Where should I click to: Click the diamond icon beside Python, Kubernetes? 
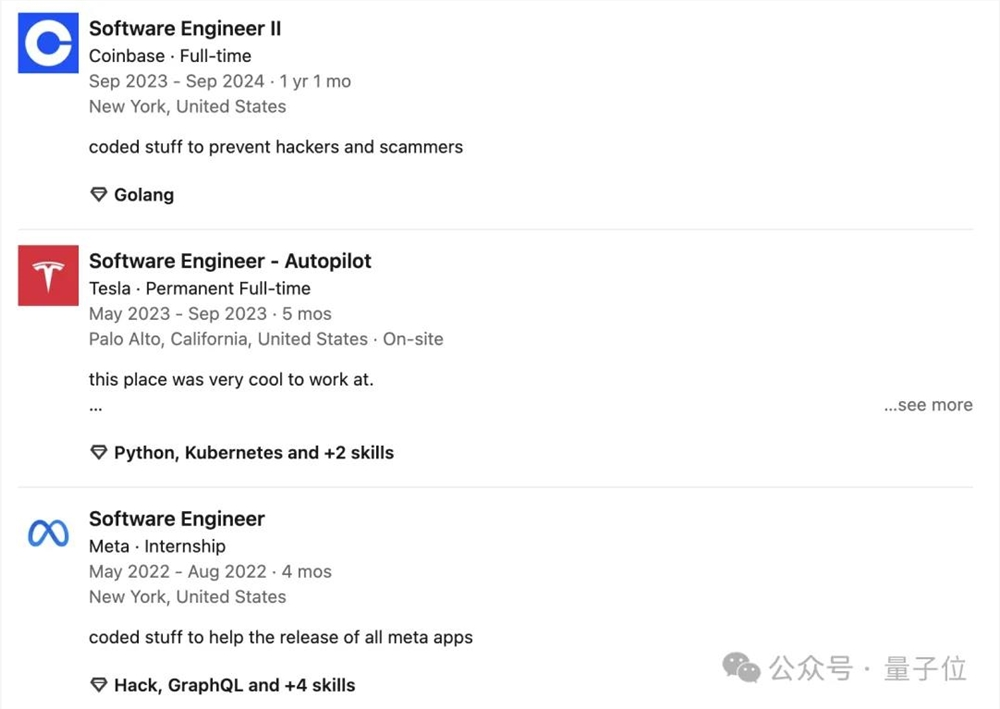click(x=98, y=453)
